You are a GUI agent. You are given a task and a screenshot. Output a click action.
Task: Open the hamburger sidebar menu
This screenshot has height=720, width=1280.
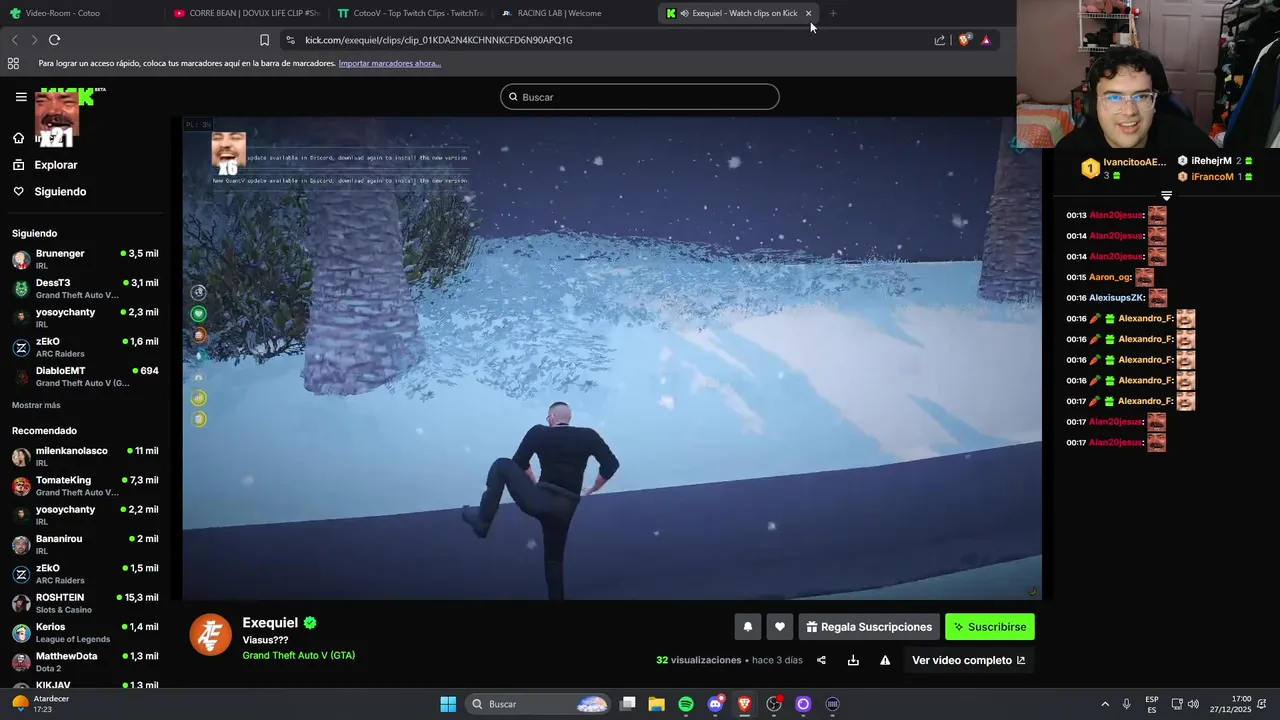(21, 97)
